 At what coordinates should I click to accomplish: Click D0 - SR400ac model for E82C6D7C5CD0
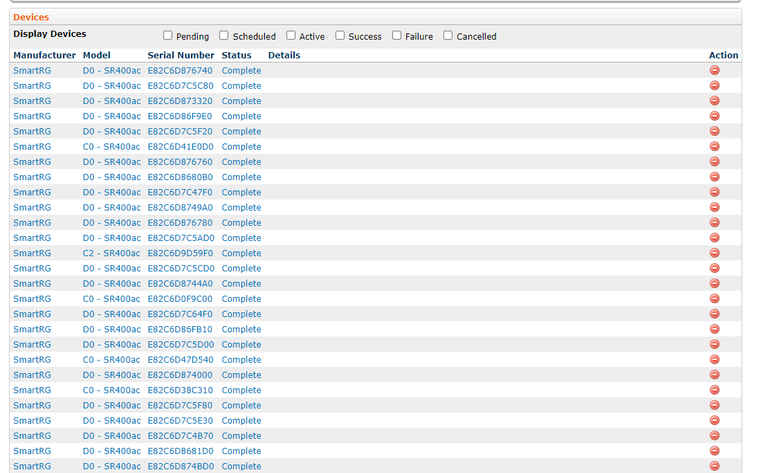[112, 268]
